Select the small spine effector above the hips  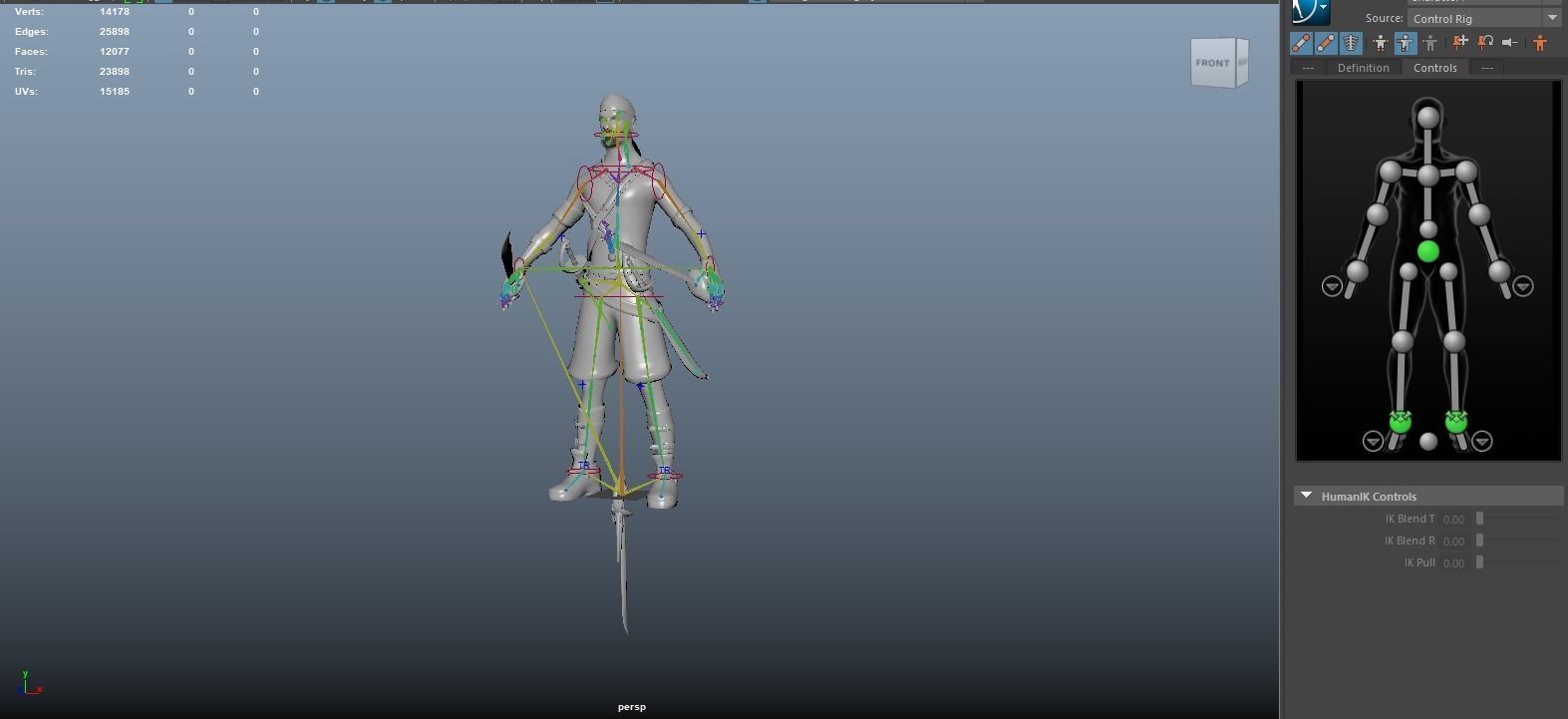pos(1428,229)
